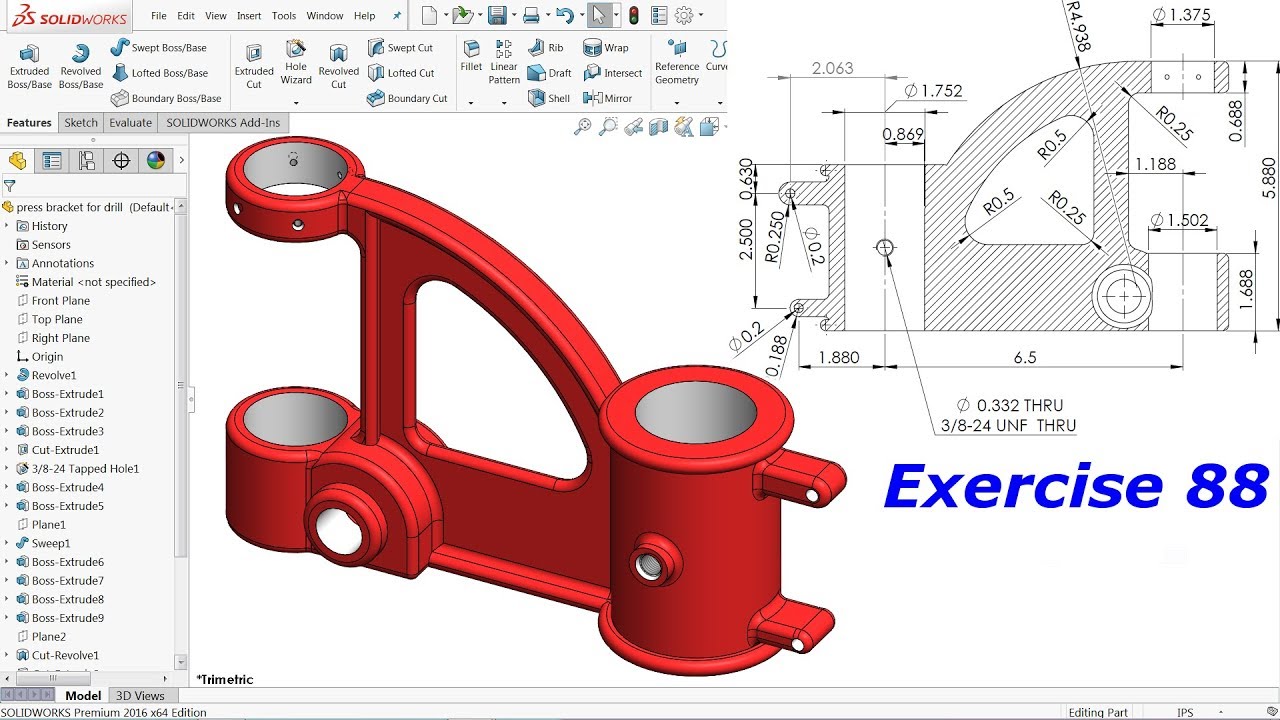Click the Print icon
The image size is (1280, 720).
pyautogui.click(x=532, y=15)
